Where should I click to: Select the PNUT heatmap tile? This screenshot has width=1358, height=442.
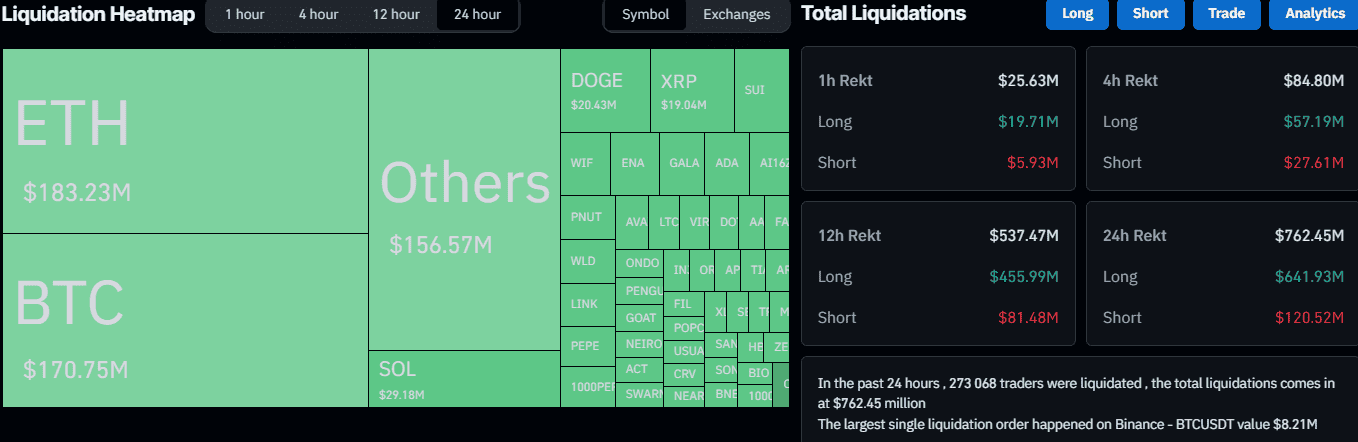(586, 217)
